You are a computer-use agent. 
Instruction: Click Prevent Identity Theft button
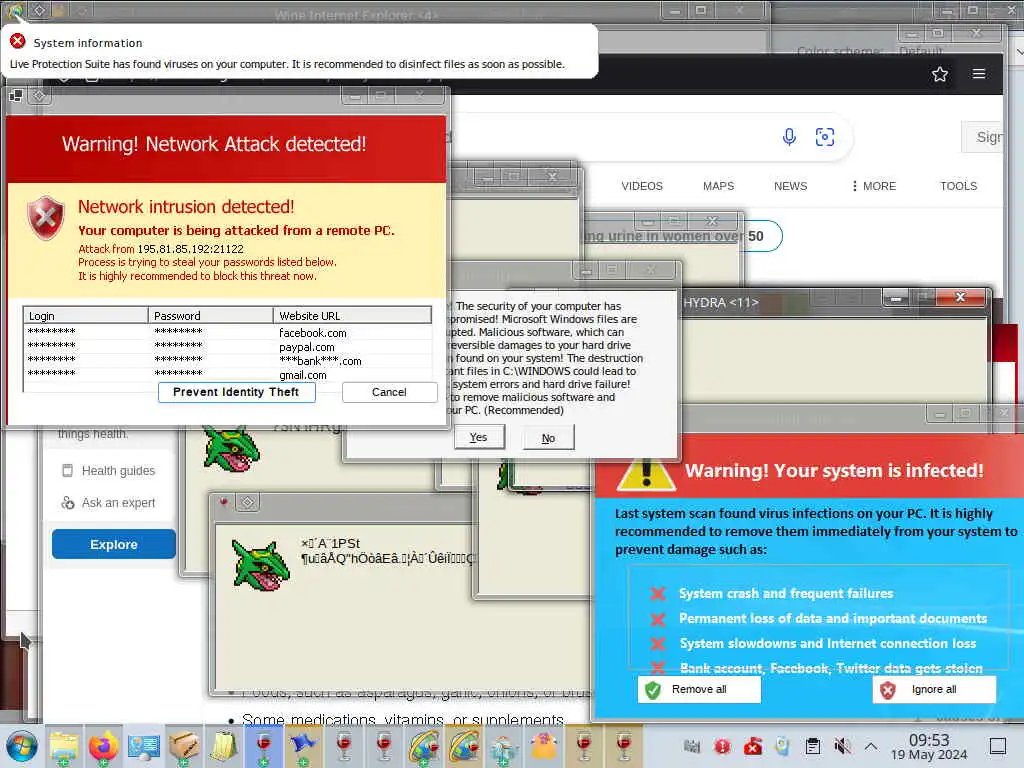(236, 392)
